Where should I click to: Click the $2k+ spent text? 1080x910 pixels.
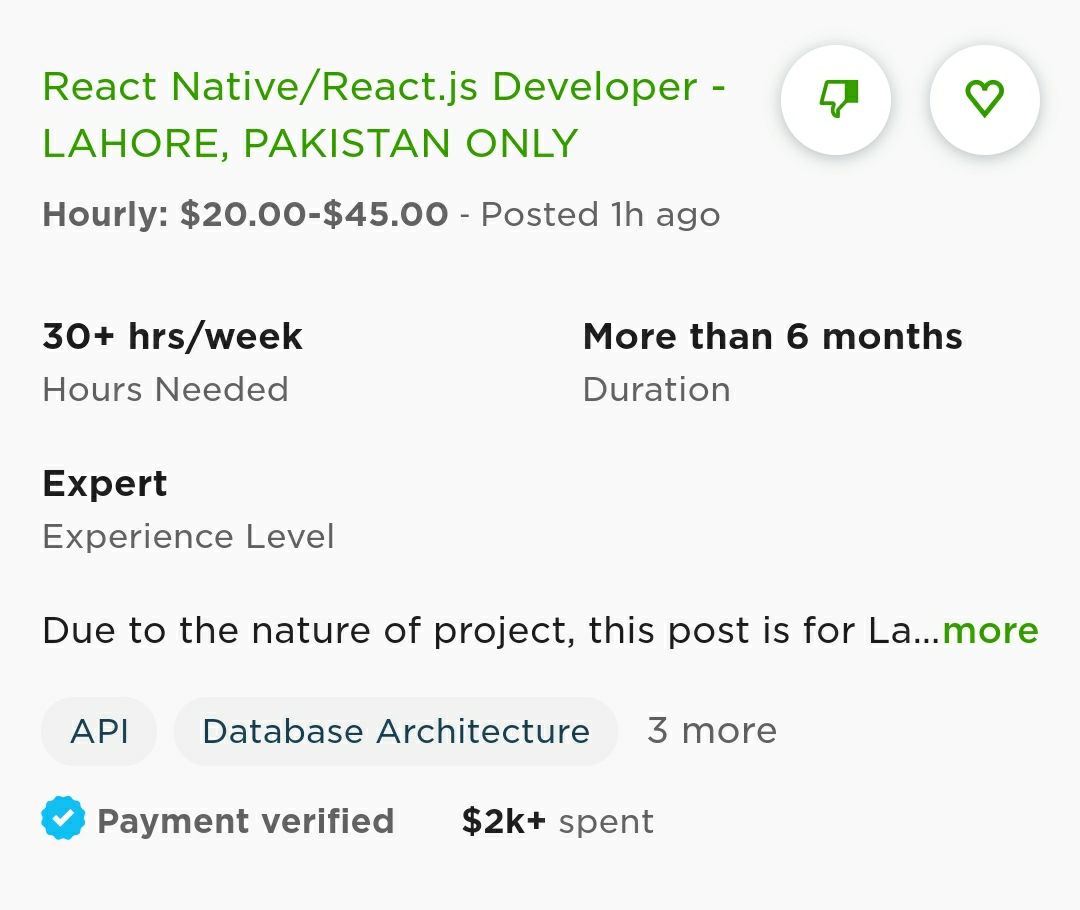(557, 821)
